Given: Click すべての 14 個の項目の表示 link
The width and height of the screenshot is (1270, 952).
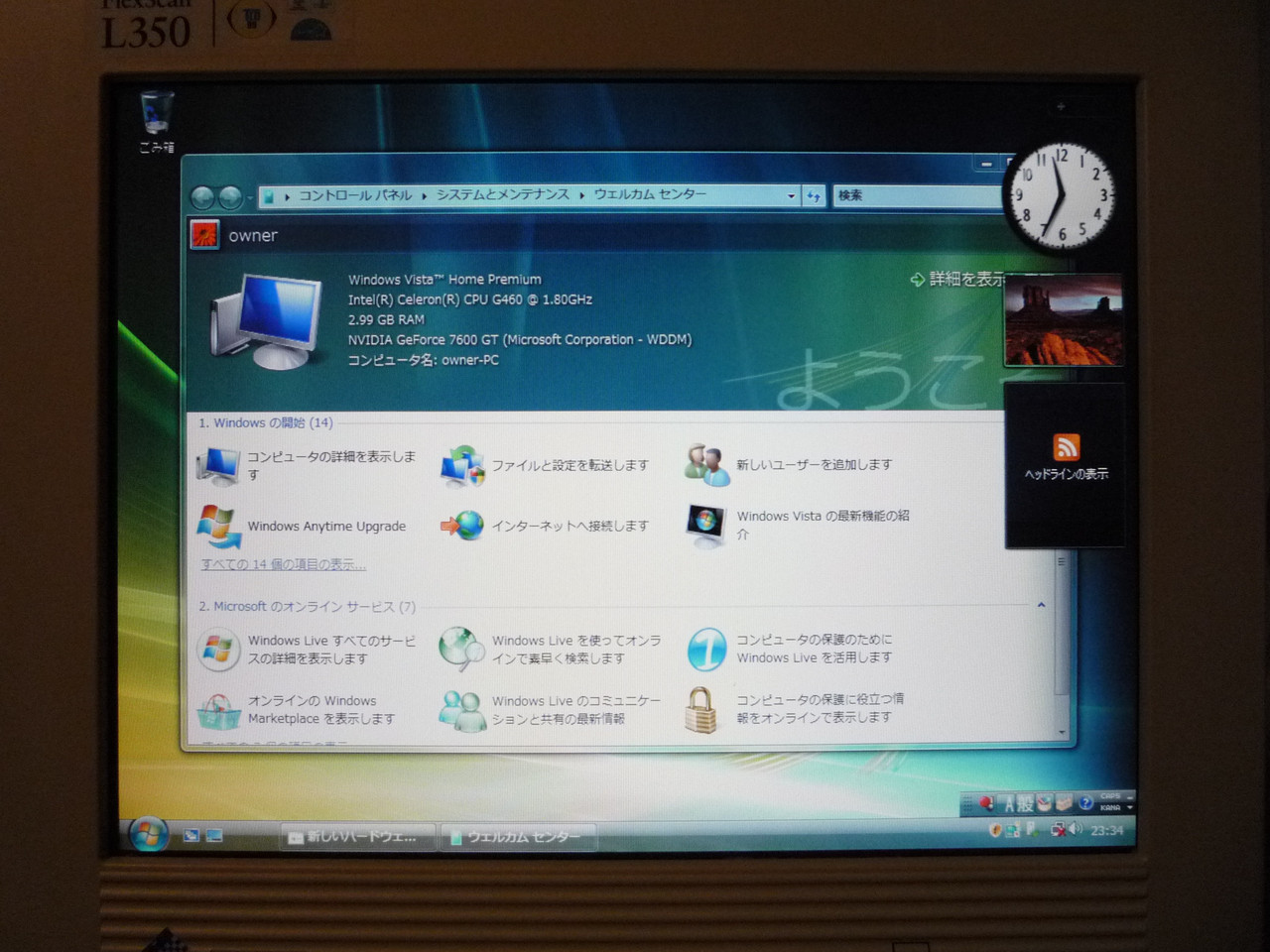Looking at the screenshot, I should pyautogui.click(x=284, y=564).
